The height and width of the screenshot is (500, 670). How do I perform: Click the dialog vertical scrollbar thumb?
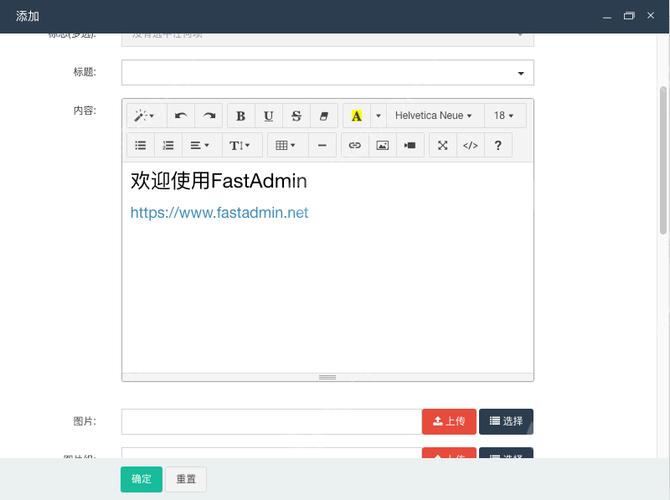pos(663,160)
